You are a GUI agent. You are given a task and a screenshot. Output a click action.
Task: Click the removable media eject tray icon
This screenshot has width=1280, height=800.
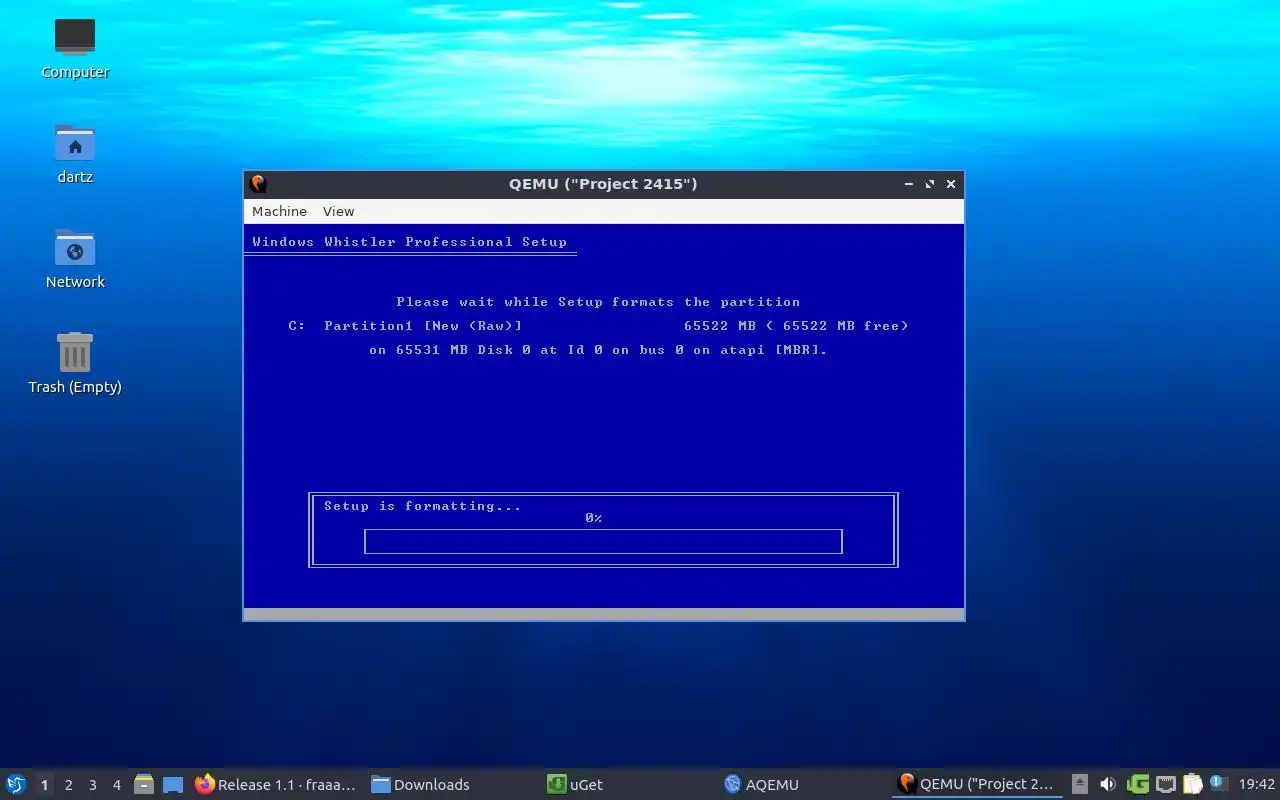1080,784
